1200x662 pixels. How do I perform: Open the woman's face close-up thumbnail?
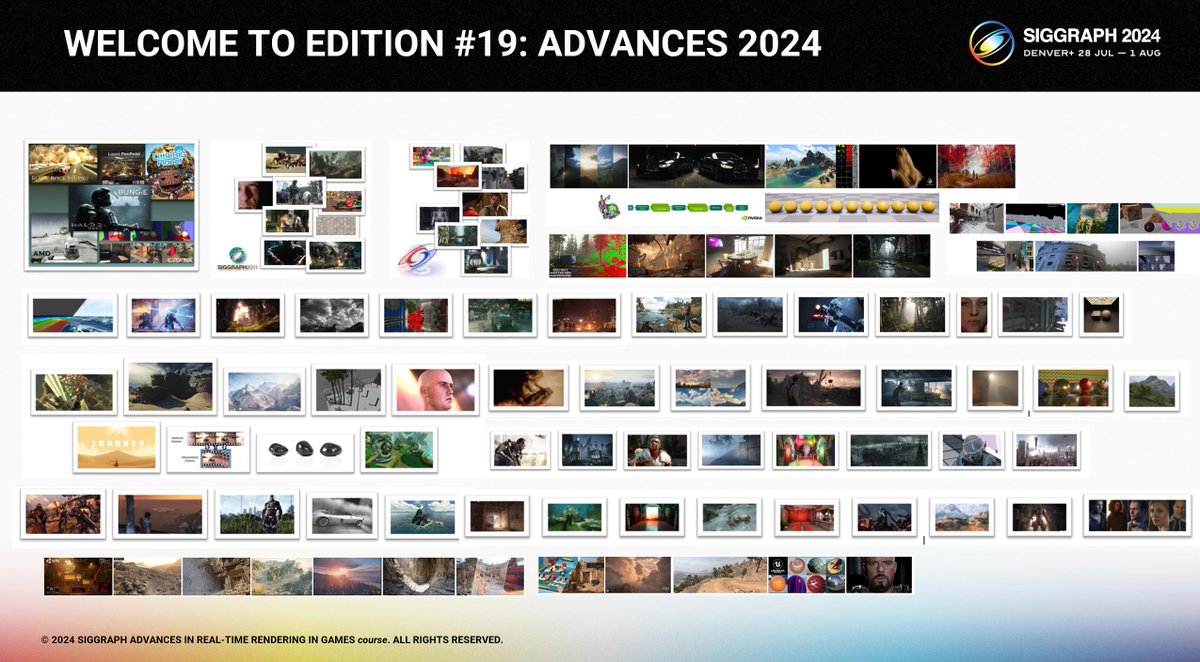974,315
